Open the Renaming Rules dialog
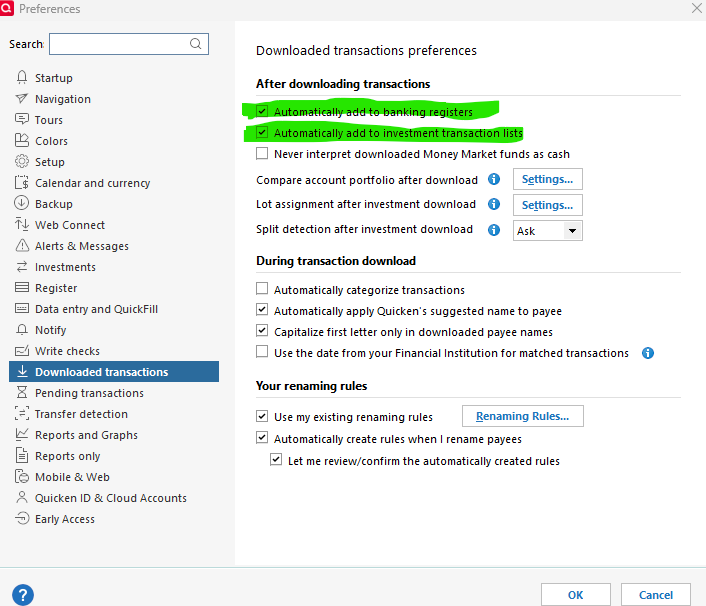Viewport: 706px width, 606px height. pyautogui.click(x=523, y=416)
